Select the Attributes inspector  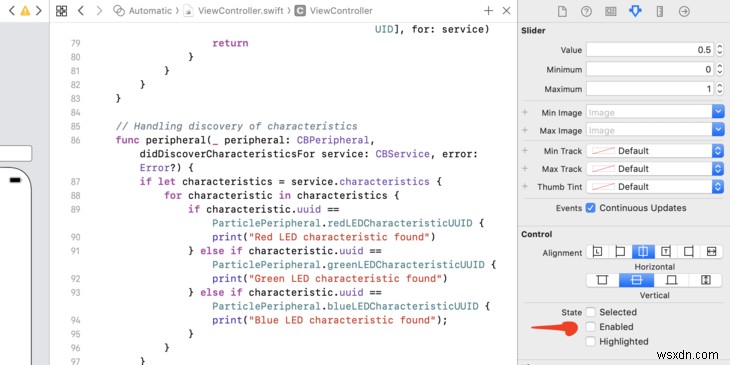point(635,11)
